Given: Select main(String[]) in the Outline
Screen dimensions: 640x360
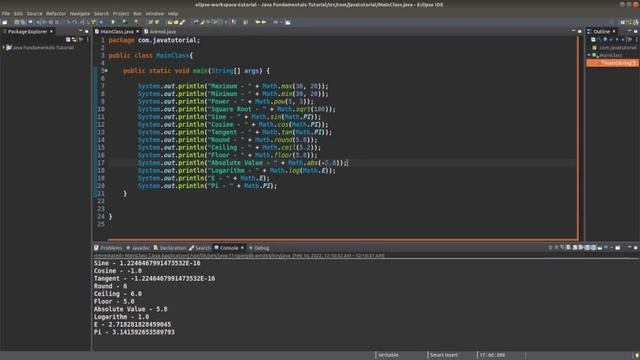Looking at the screenshot, I should click(x=613, y=63).
